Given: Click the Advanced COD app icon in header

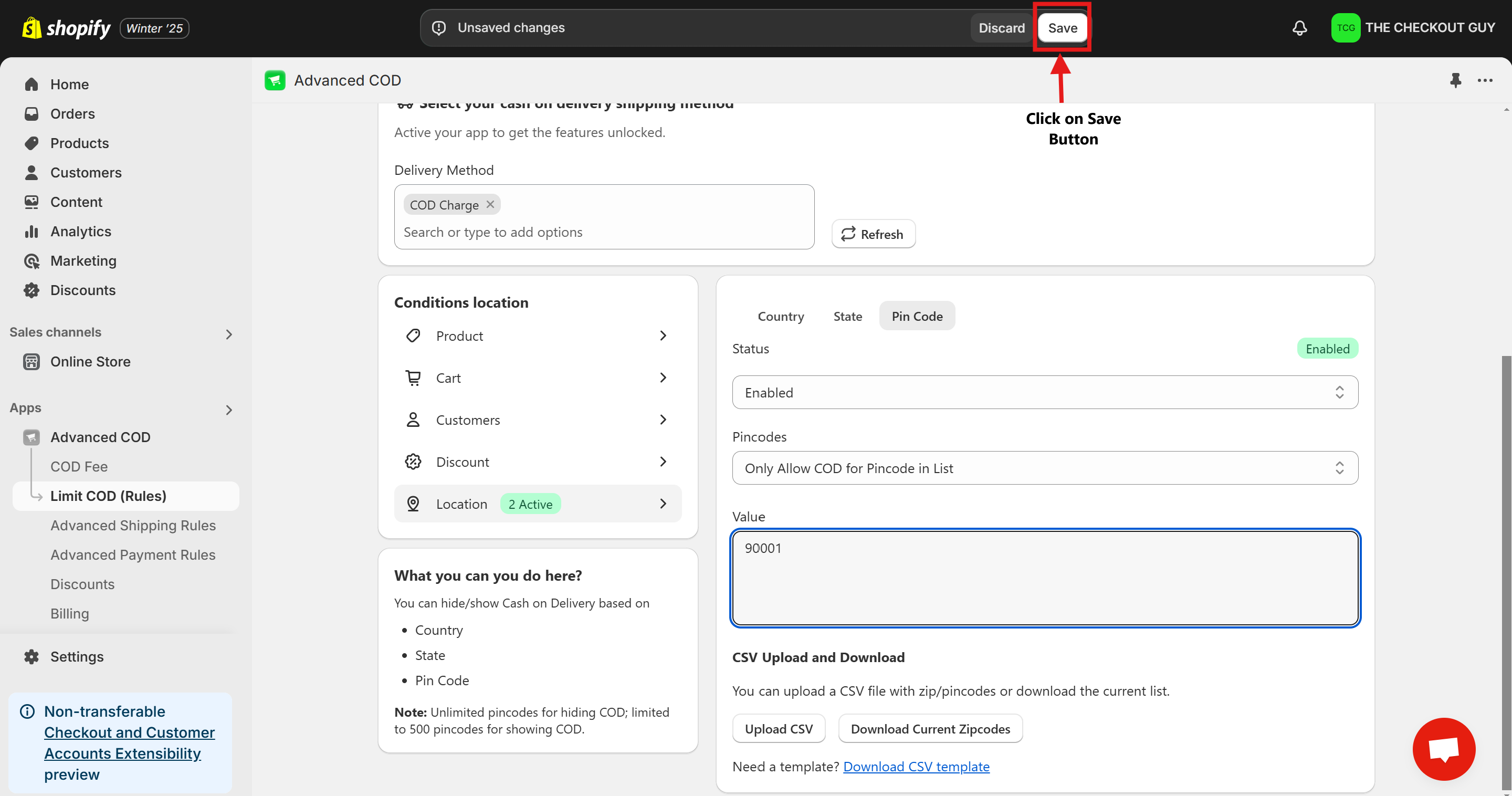Looking at the screenshot, I should coord(275,80).
